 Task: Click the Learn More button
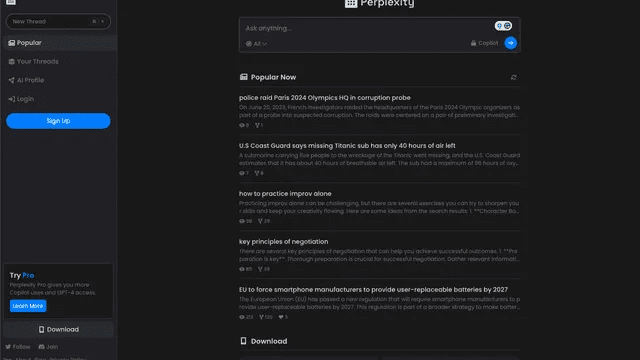pyautogui.click(x=28, y=306)
